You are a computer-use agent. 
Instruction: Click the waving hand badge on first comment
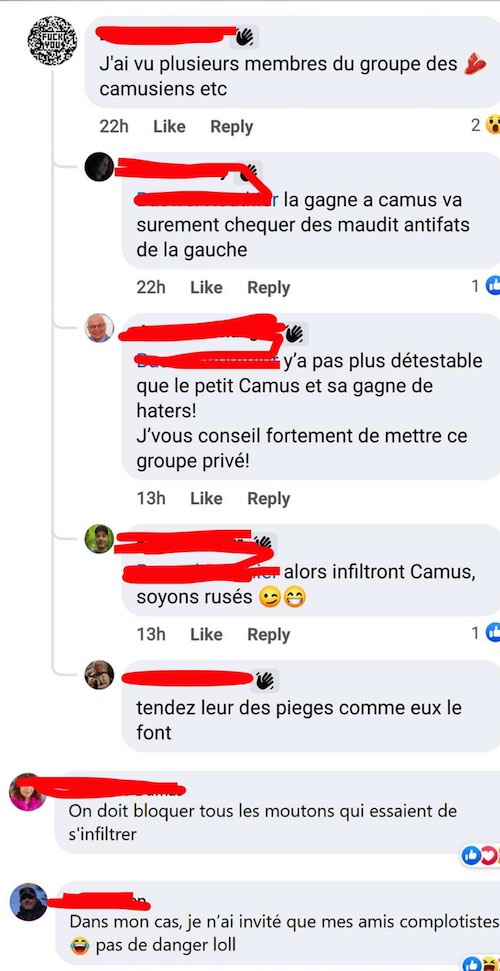244,37
